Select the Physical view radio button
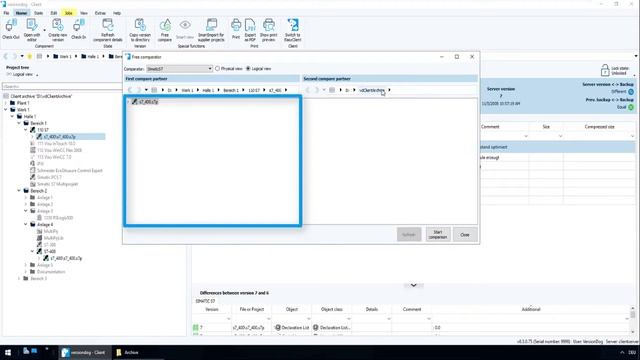This screenshot has height=360, width=640. 218,69
